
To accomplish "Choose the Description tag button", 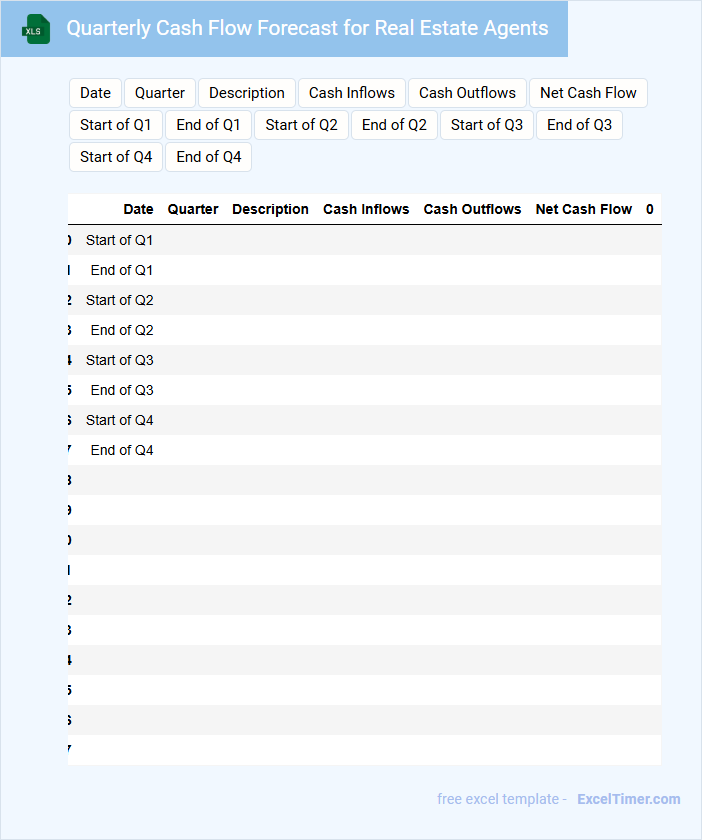I will (247, 93).
